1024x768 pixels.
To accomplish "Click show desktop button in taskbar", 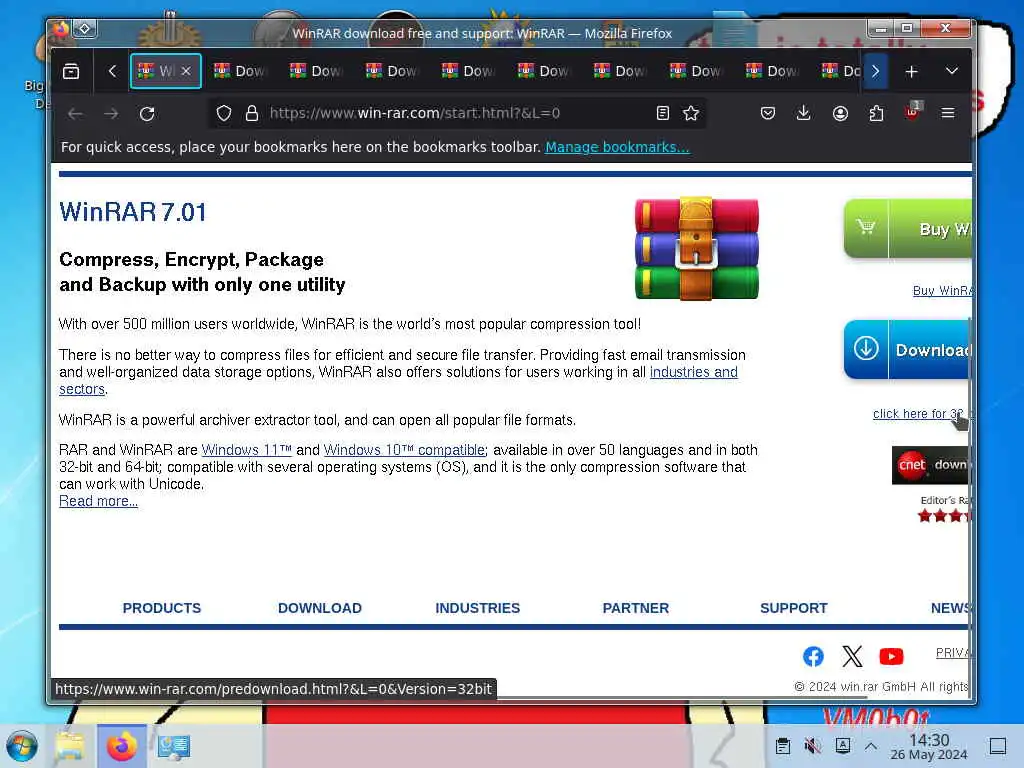I will click(997, 746).
